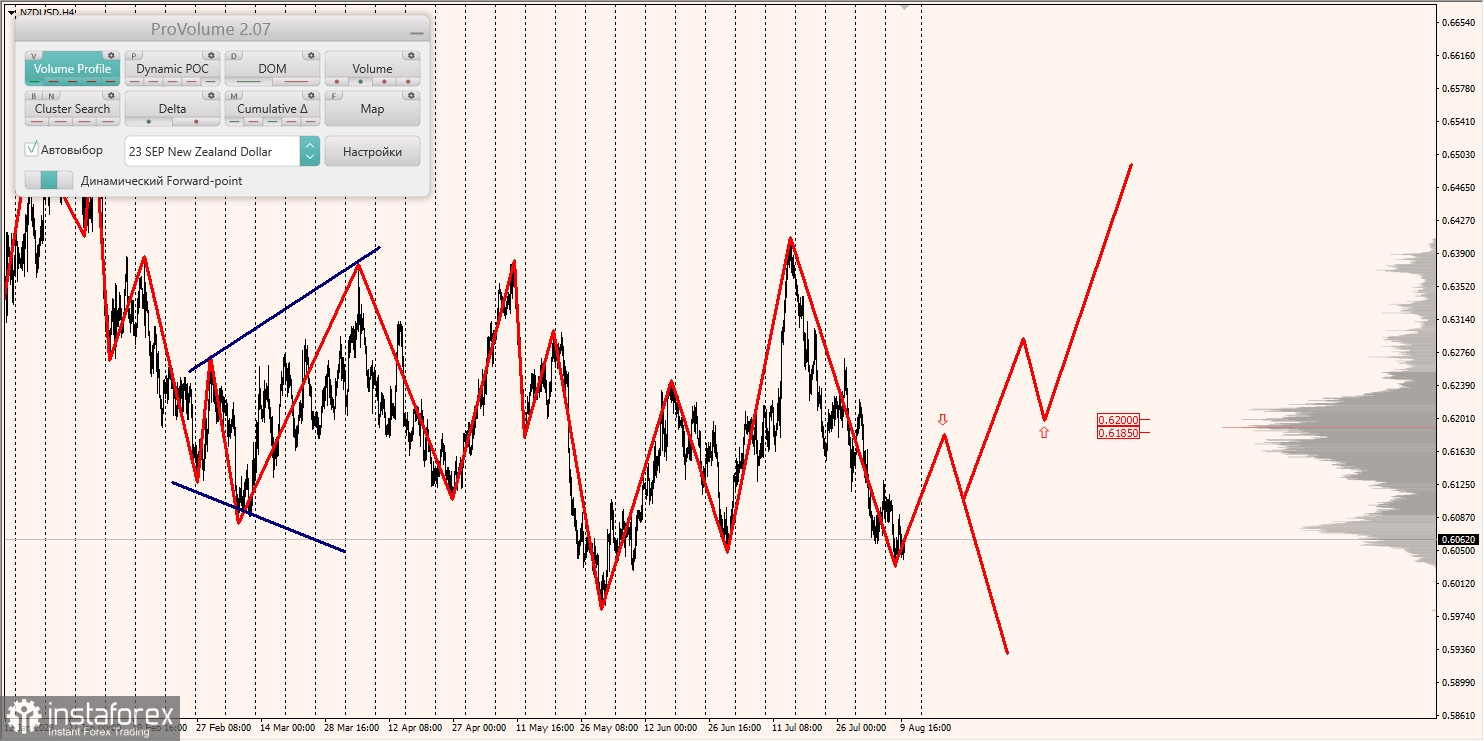Click the D hotkey badge on DOM
The width and height of the screenshot is (1484, 741).
234,56
